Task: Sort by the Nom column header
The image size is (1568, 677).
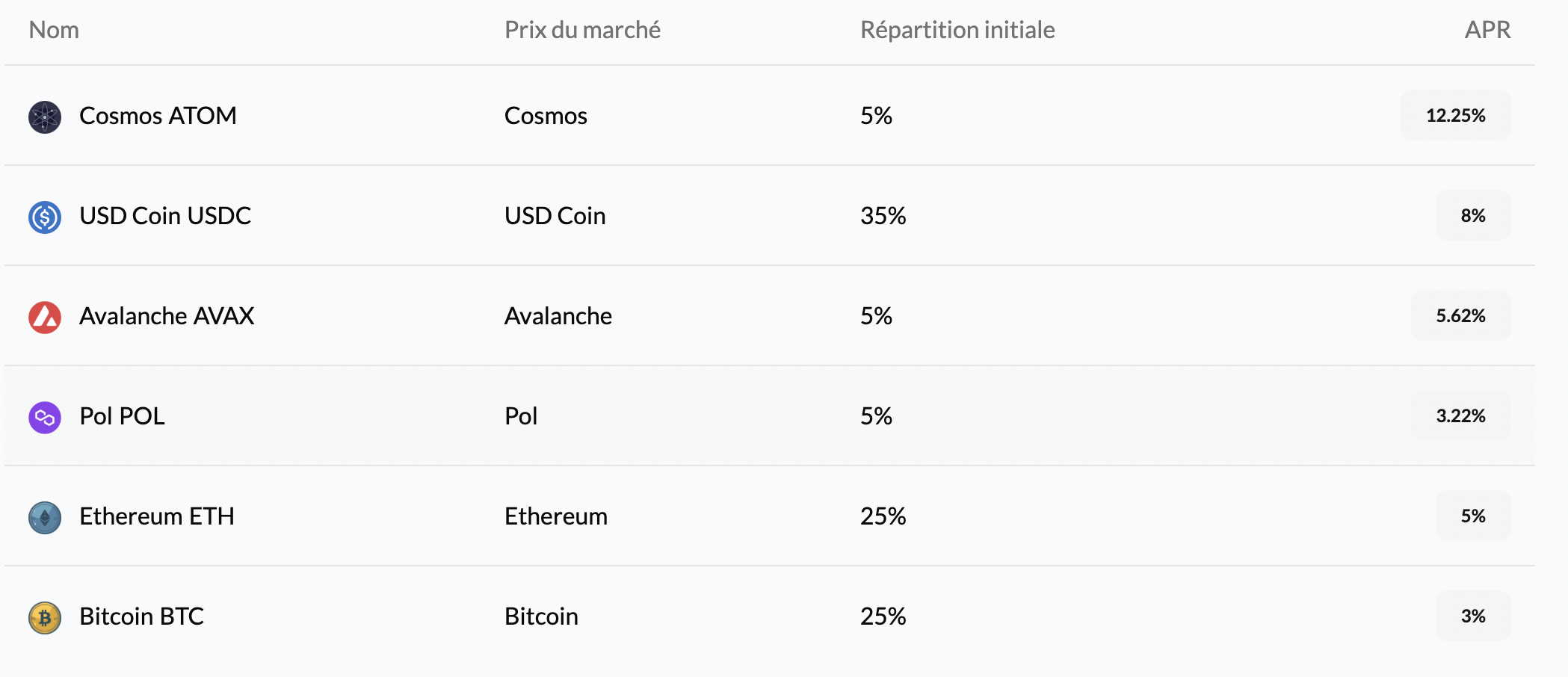Action: coord(54,30)
